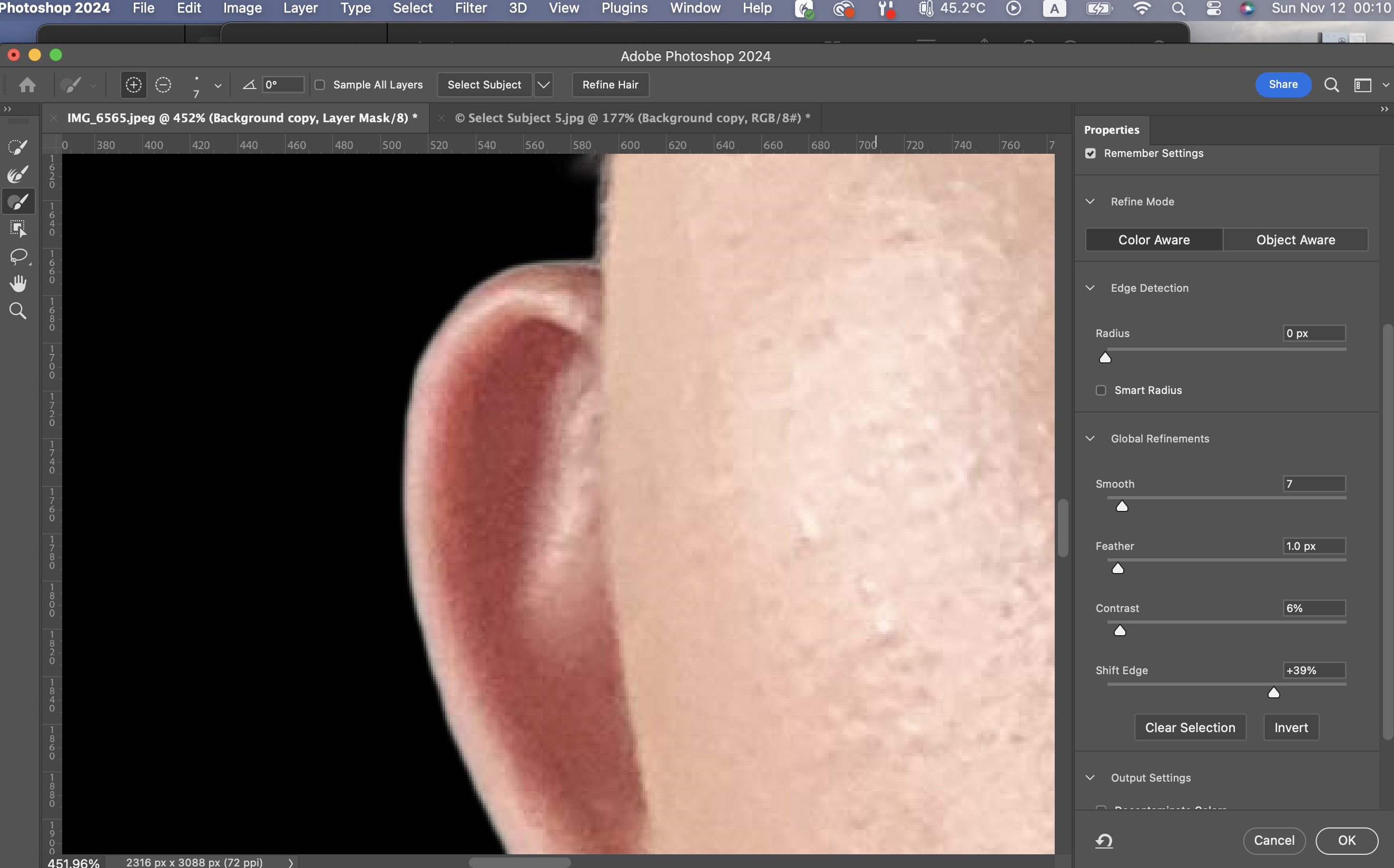
Task: Select the Hand tool
Action: tap(18, 283)
